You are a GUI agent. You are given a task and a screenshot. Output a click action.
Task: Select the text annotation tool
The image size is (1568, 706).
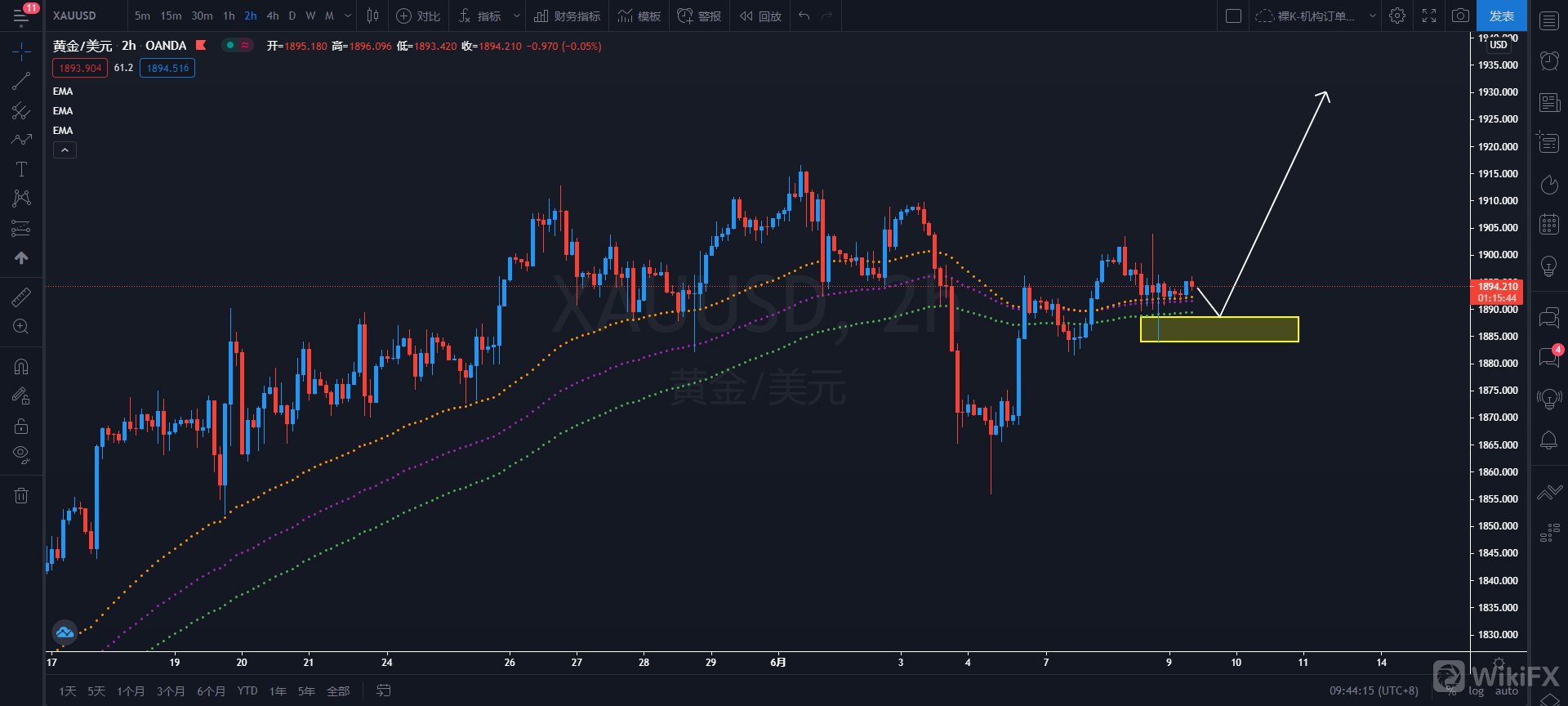[21, 169]
